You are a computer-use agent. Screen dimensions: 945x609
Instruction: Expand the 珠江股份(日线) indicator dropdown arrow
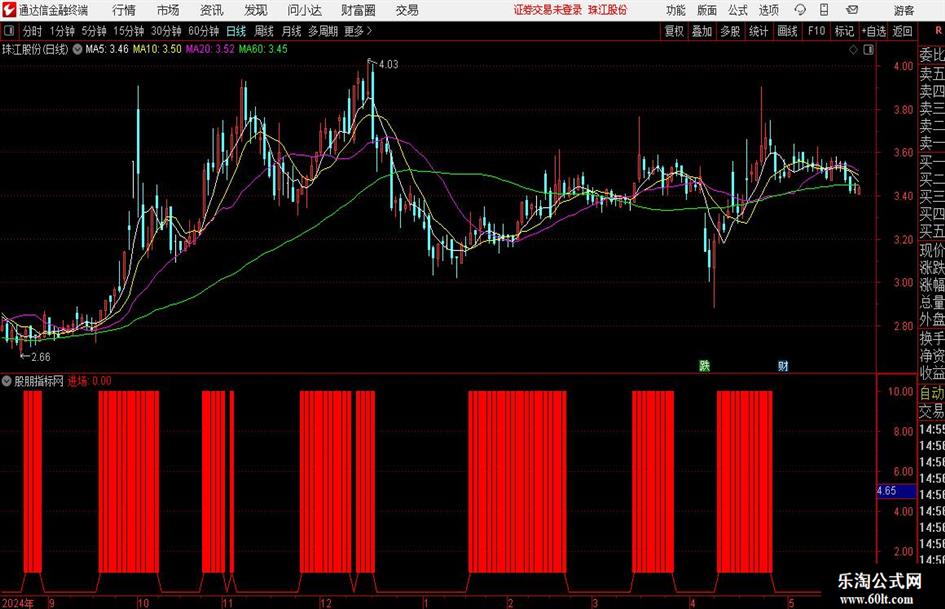point(77,49)
